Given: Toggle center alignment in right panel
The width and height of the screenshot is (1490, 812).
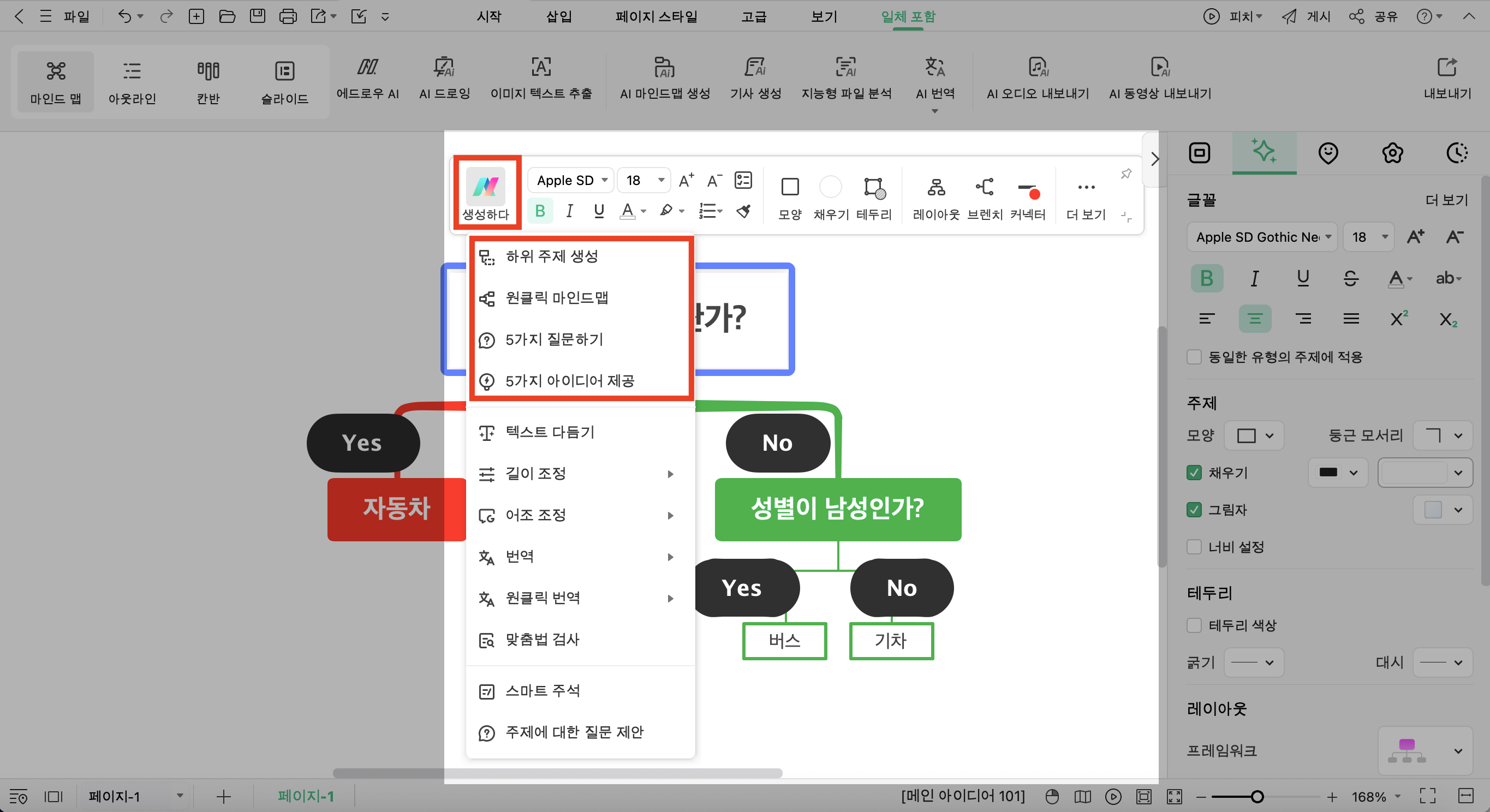Looking at the screenshot, I should coord(1255,319).
